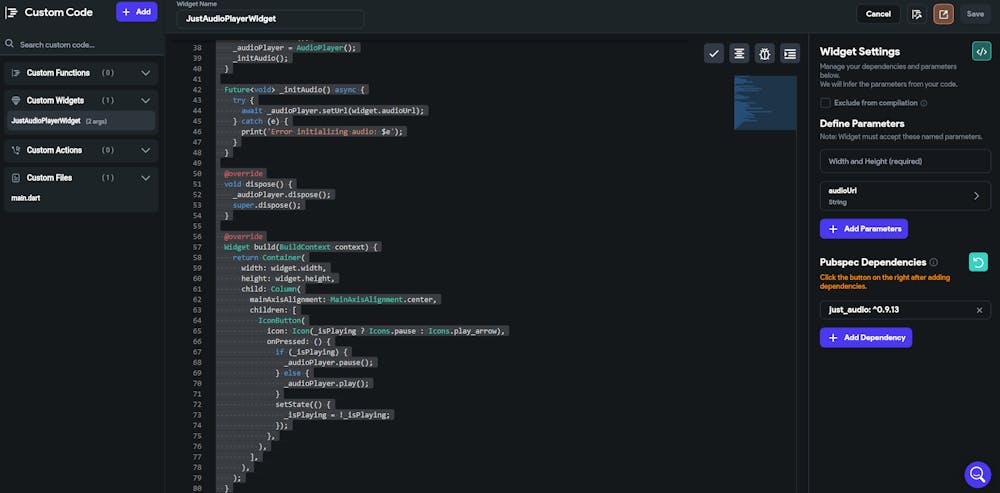Click the bug debug icon
The image size is (1000, 493).
[x=765, y=54]
